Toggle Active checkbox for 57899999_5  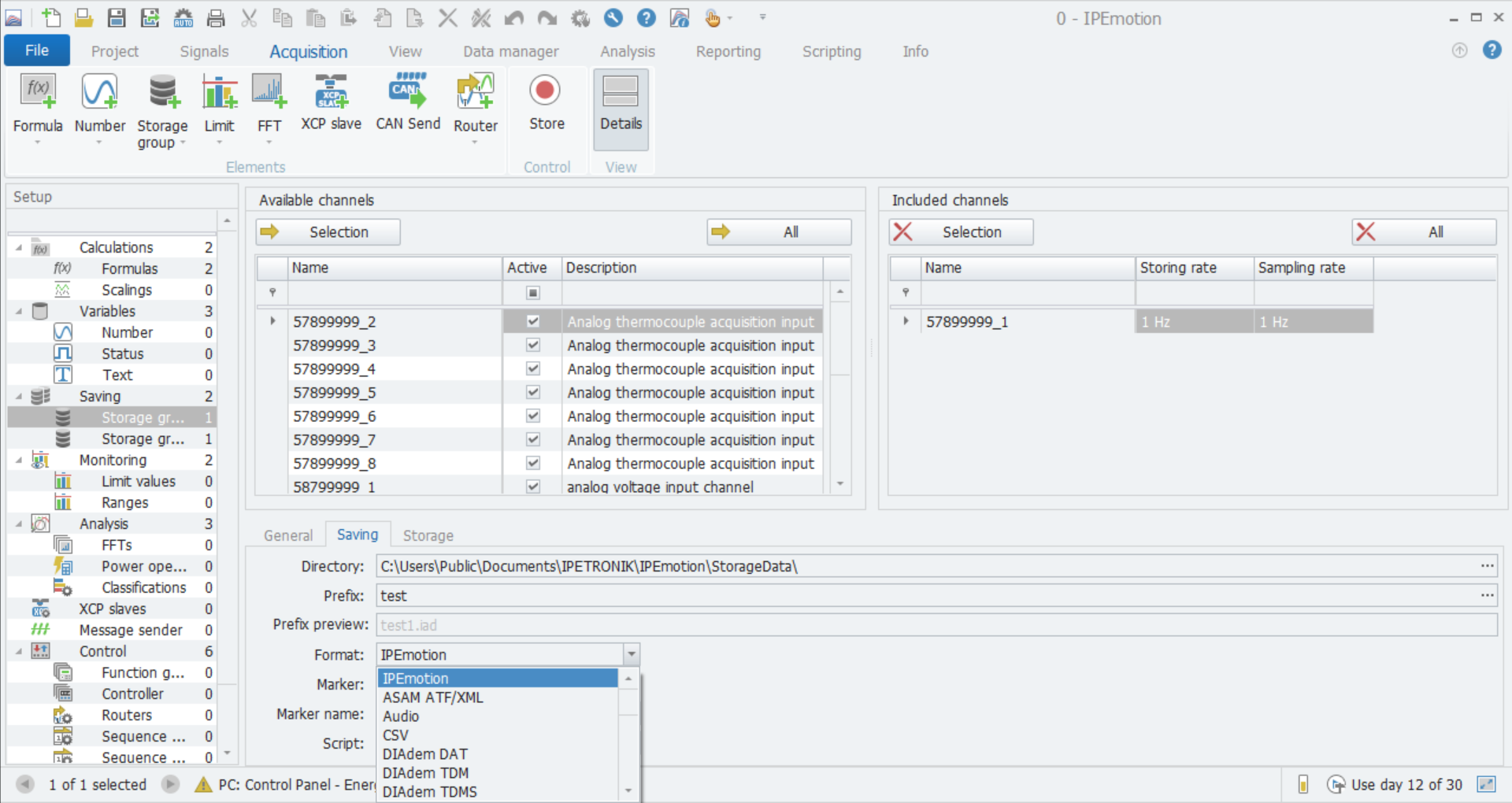[533, 392]
